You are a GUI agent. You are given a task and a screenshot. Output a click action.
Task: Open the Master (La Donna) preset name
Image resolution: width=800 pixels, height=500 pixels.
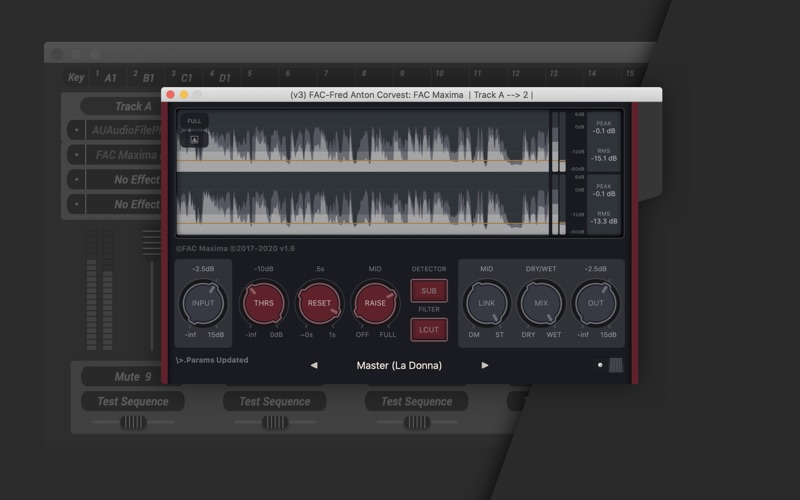click(399, 365)
